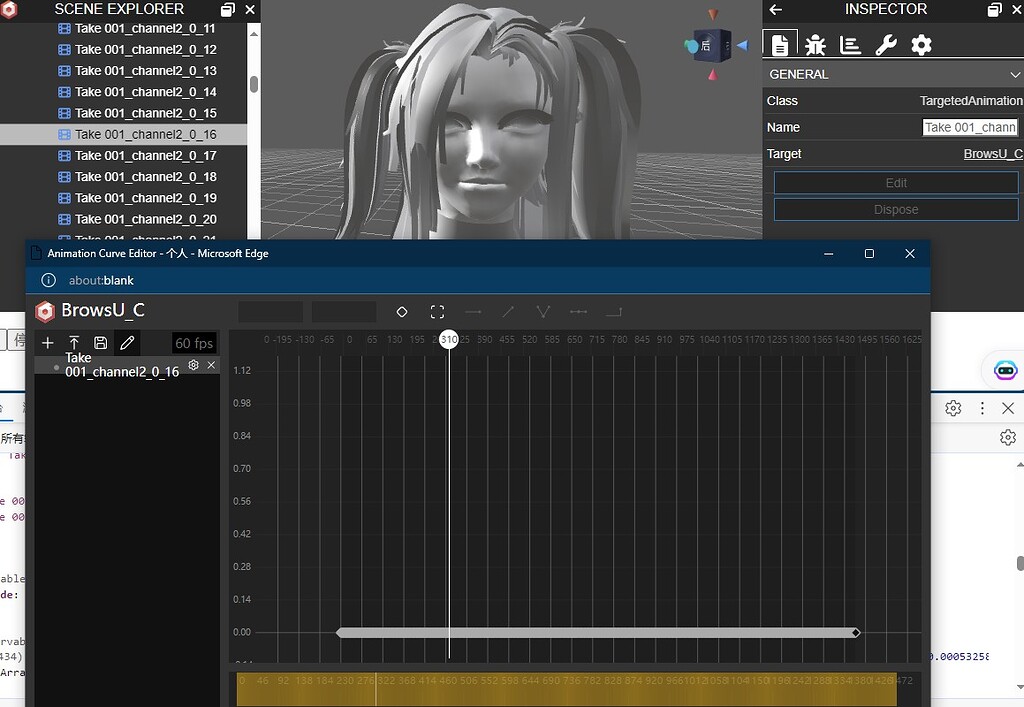Click the Edit button under Target
This screenshot has width=1024, height=707.
[x=895, y=183]
